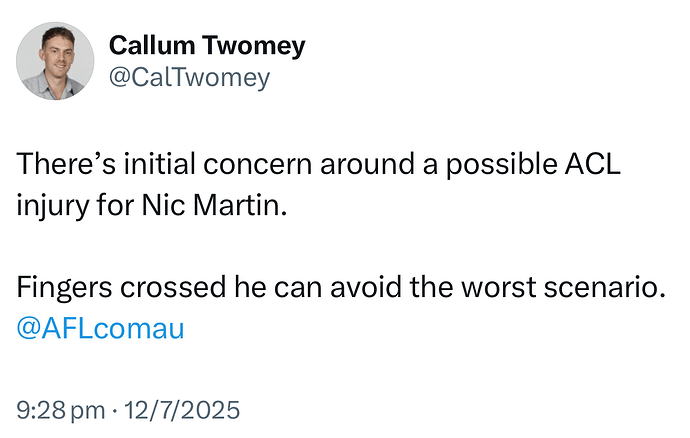Click the face in the avatar photo
690x438 pixels.
click(58, 50)
